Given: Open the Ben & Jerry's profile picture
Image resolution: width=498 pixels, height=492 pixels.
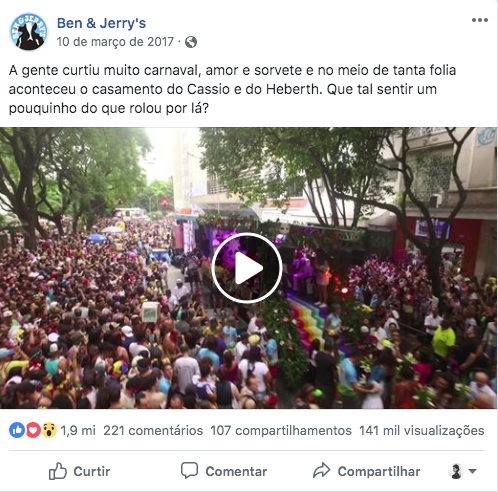Looking at the screenshot, I should [x=29, y=32].
